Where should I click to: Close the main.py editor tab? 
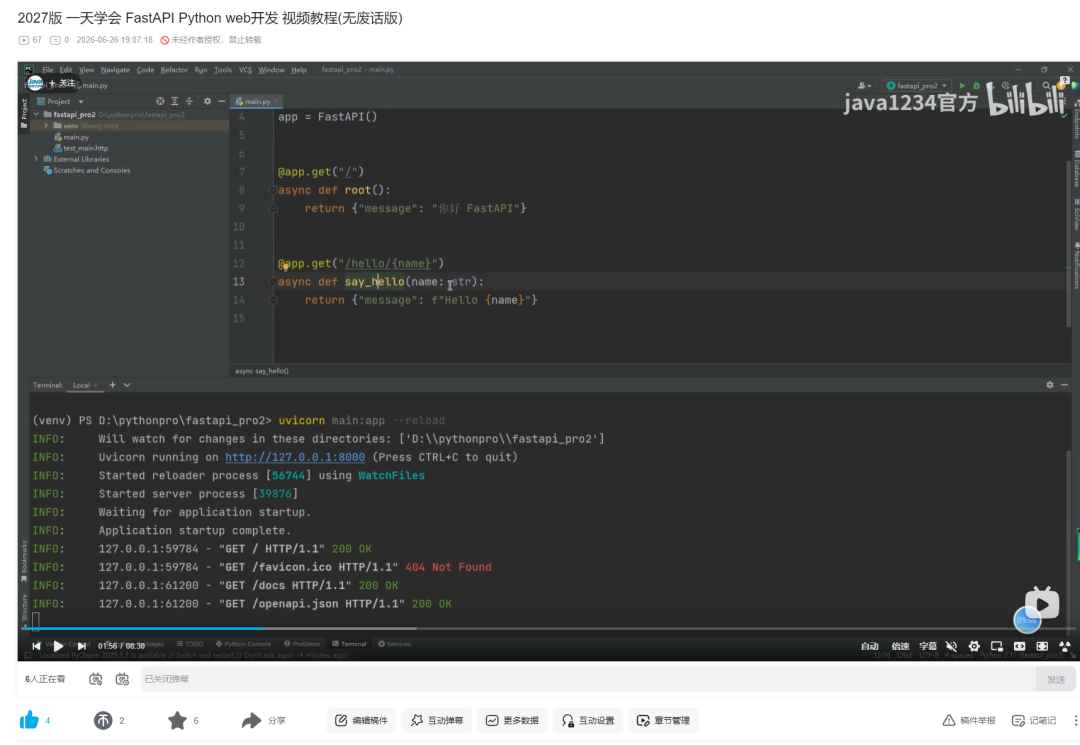pyautogui.click(x=277, y=101)
